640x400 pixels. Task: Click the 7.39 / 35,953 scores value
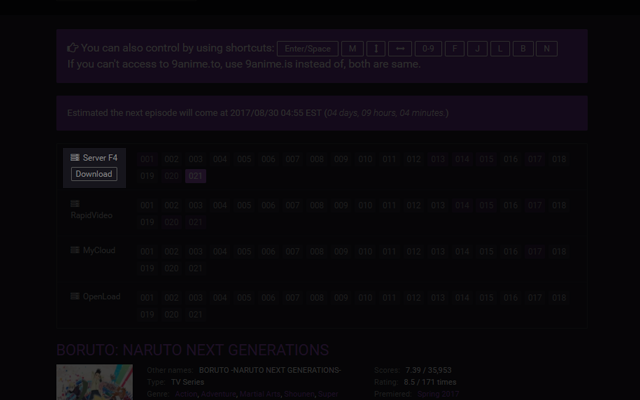(x=428, y=370)
